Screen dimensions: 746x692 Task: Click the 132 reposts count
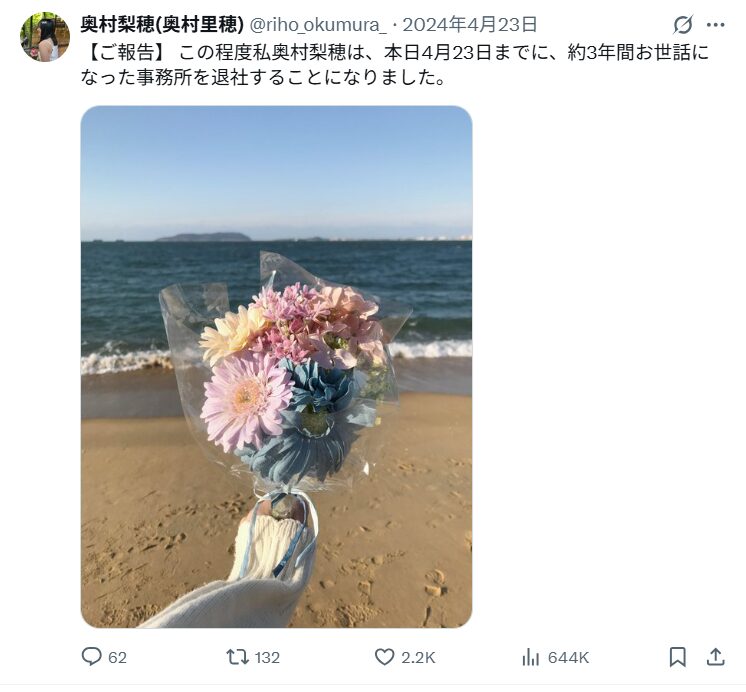(267, 658)
